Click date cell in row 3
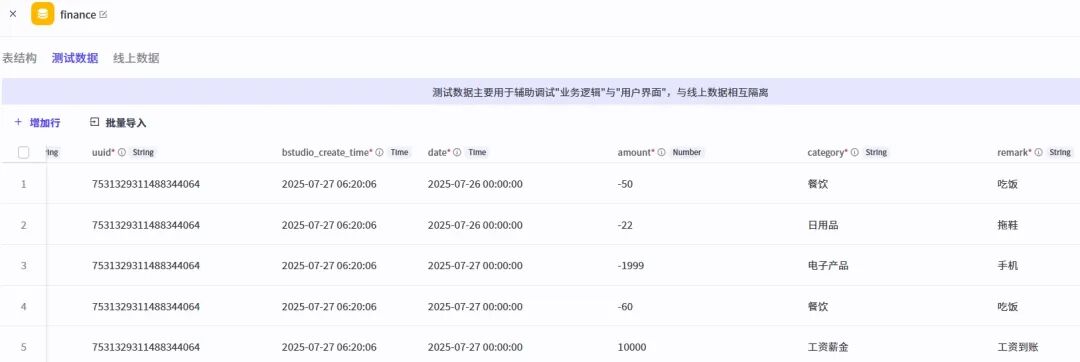This screenshot has width=1080, height=362. pyautogui.click(x=475, y=266)
